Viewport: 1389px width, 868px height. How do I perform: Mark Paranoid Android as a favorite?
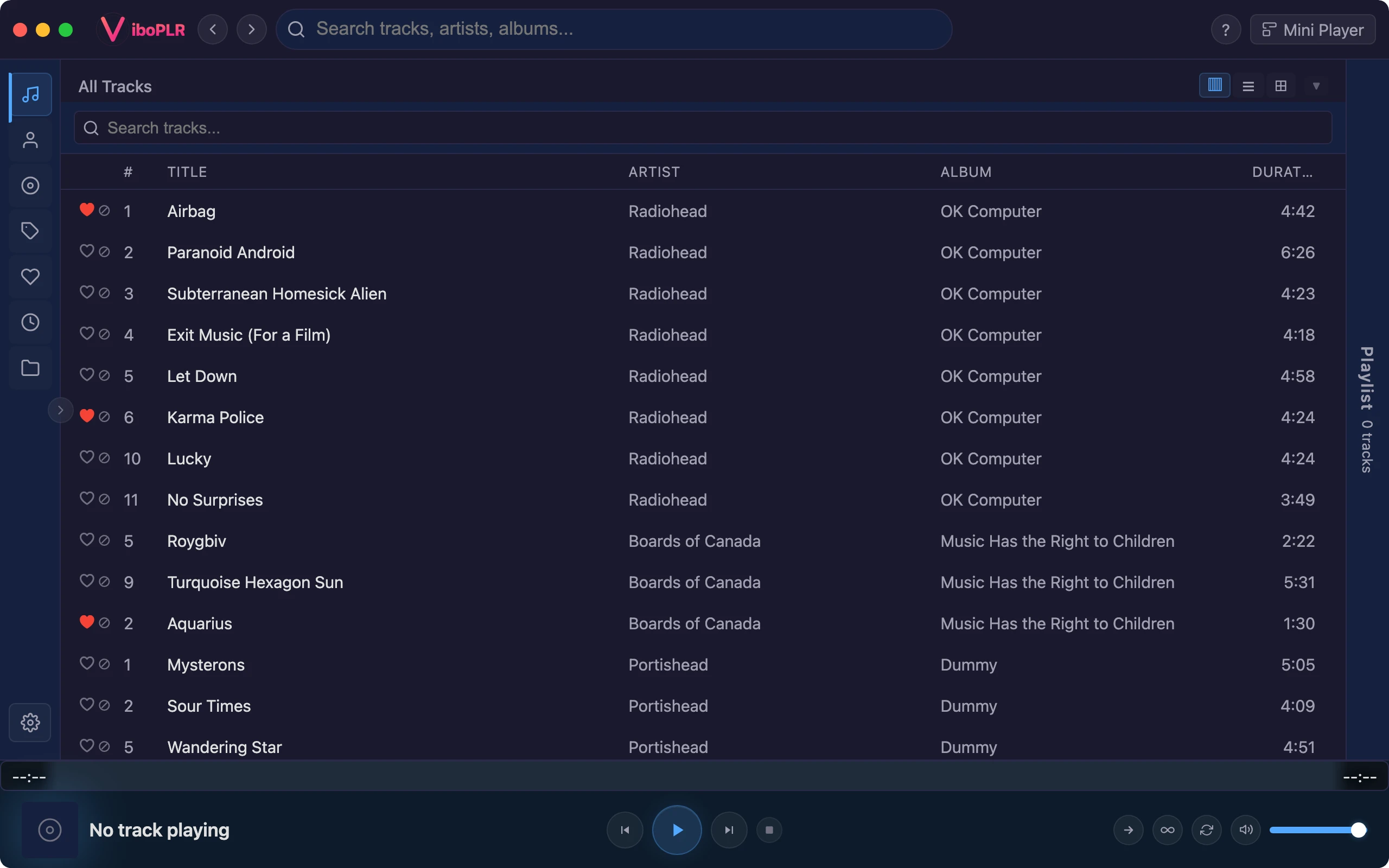coord(87,251)
